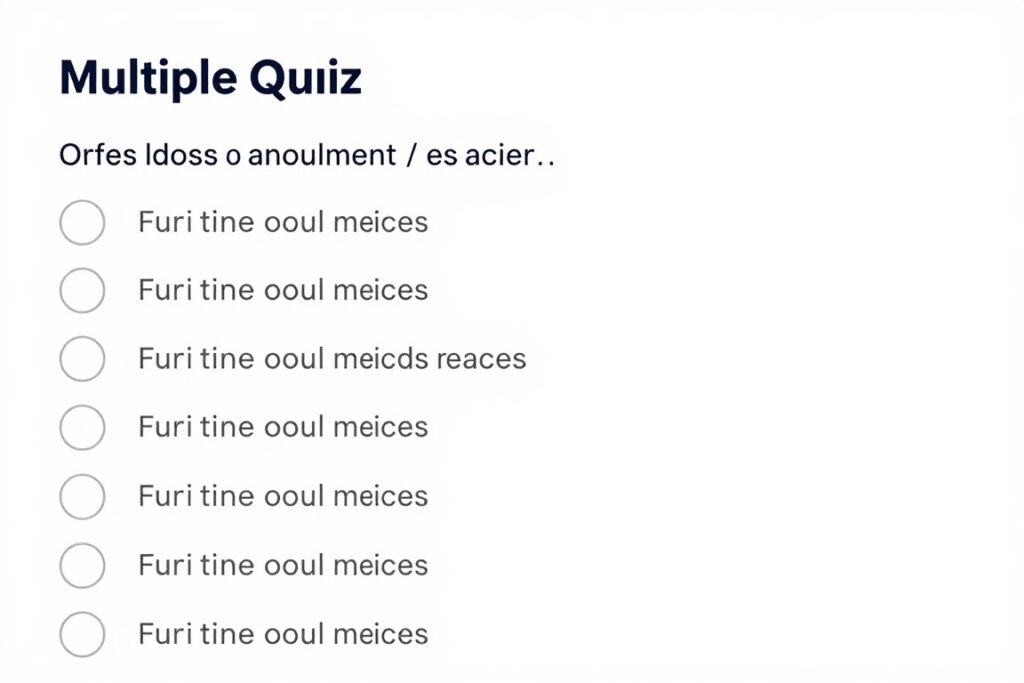1024x683 pixels.
Task: Select the fifth answer's radio button
Action: coord(82,496)
